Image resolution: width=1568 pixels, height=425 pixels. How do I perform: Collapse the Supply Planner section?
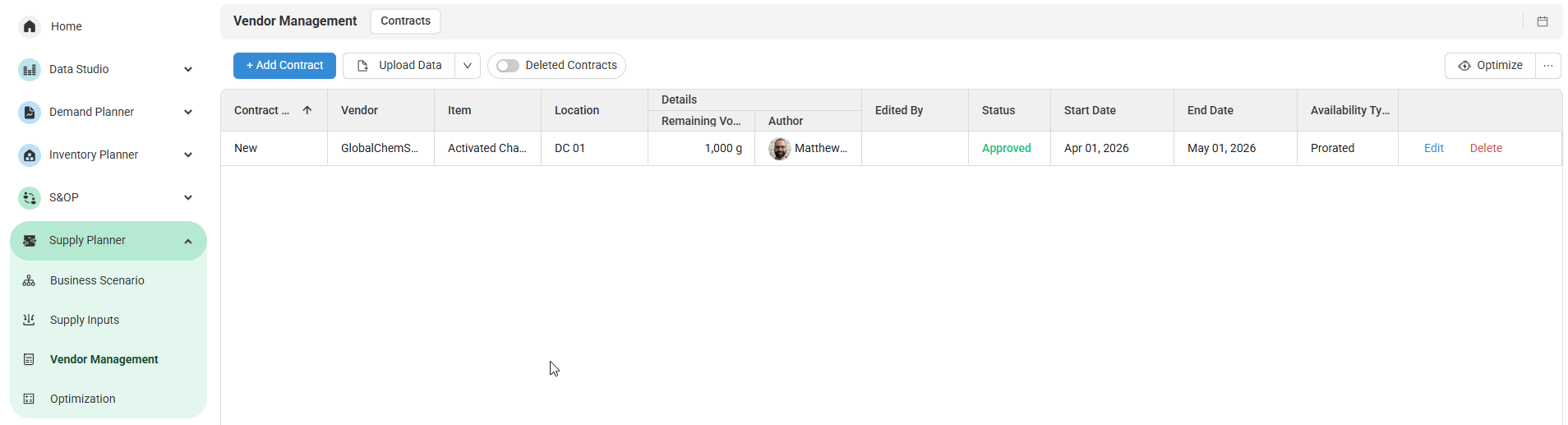pos(188,241)
